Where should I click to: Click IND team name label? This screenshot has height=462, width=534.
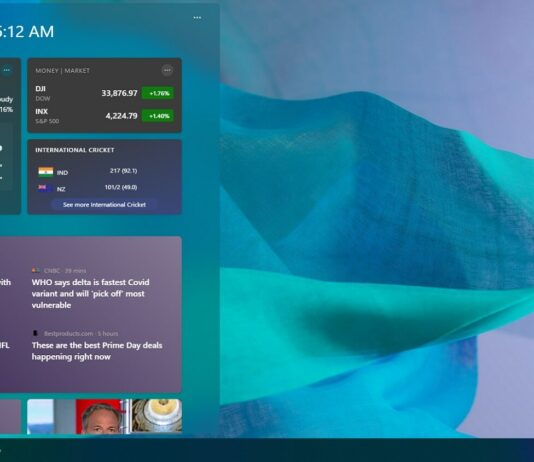click(62, 173)
